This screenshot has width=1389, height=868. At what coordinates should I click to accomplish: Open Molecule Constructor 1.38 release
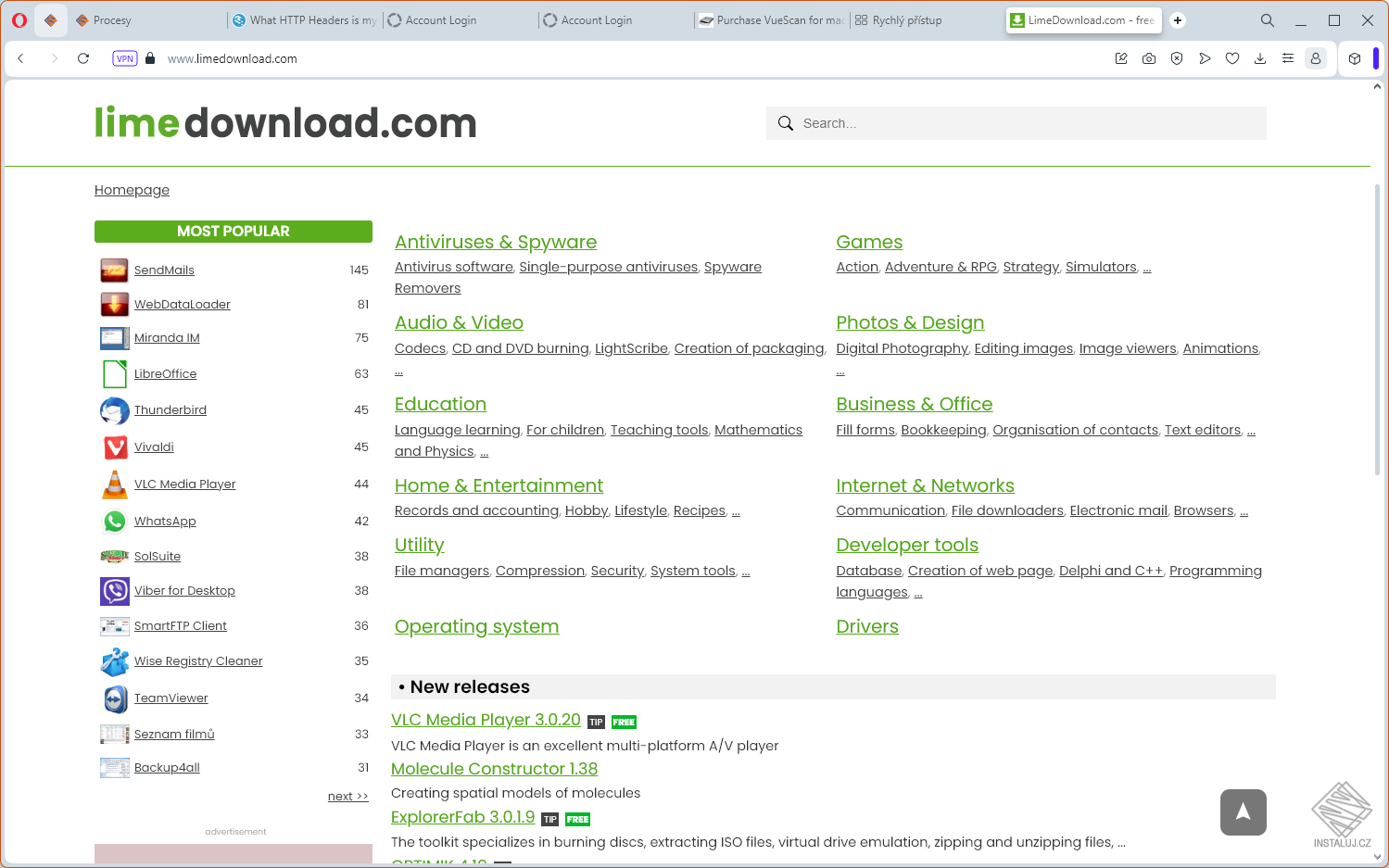tap(494, 769)
